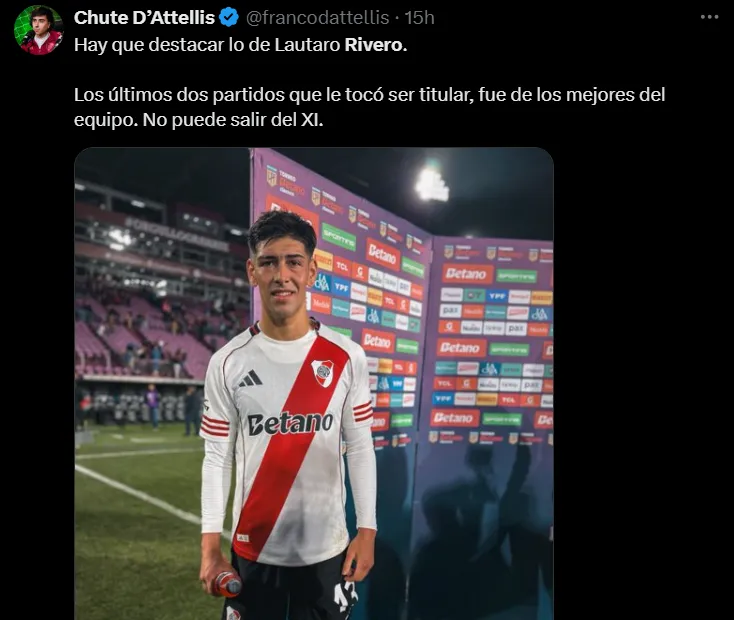Click the "Hay que destacar" tweet line
Viewport: 734px width, 620px height.
[x=241, y=45]
